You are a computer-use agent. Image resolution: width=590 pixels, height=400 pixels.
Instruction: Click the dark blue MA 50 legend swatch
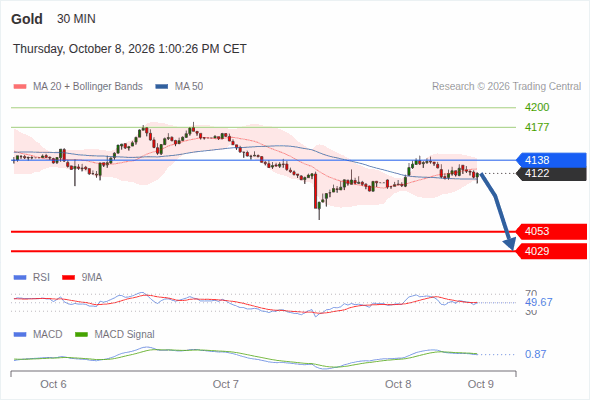(162, 87)
